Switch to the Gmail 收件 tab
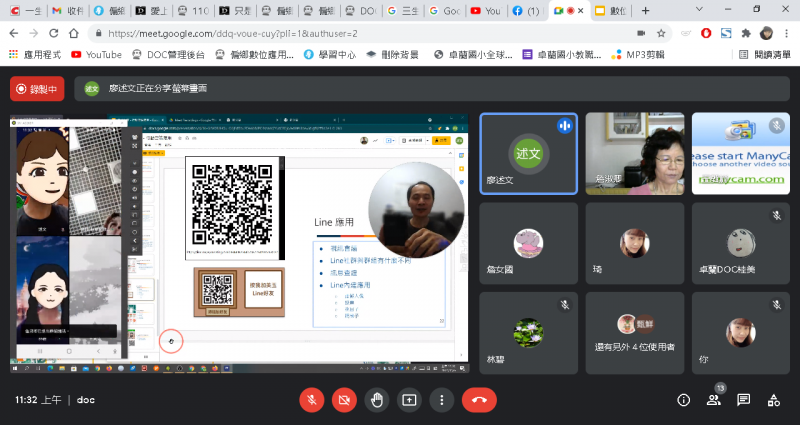800x425 pixels. pyautogui.click(x=68, y=10)
